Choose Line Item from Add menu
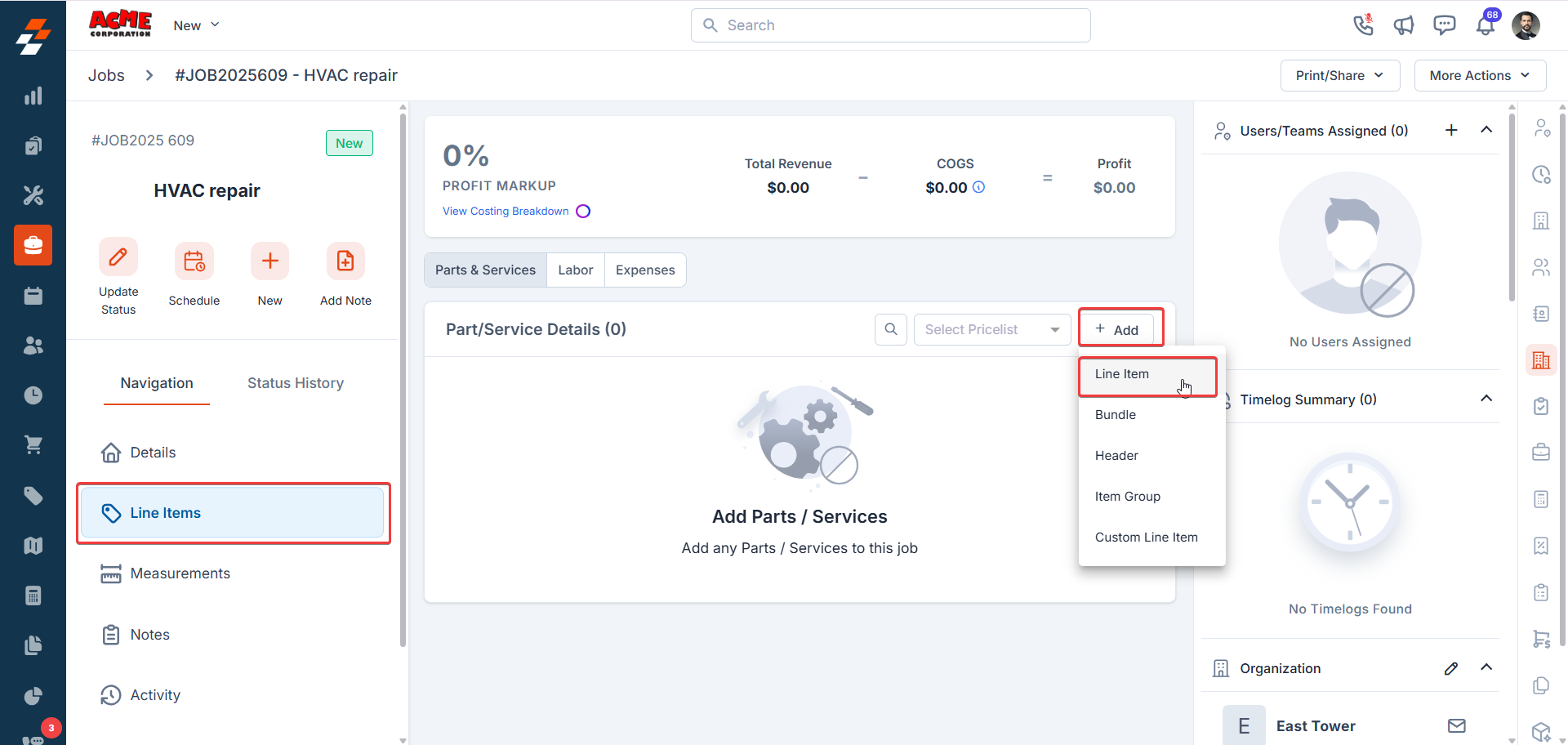This screenshot has width=1568, height=745. coord(1147,374)
